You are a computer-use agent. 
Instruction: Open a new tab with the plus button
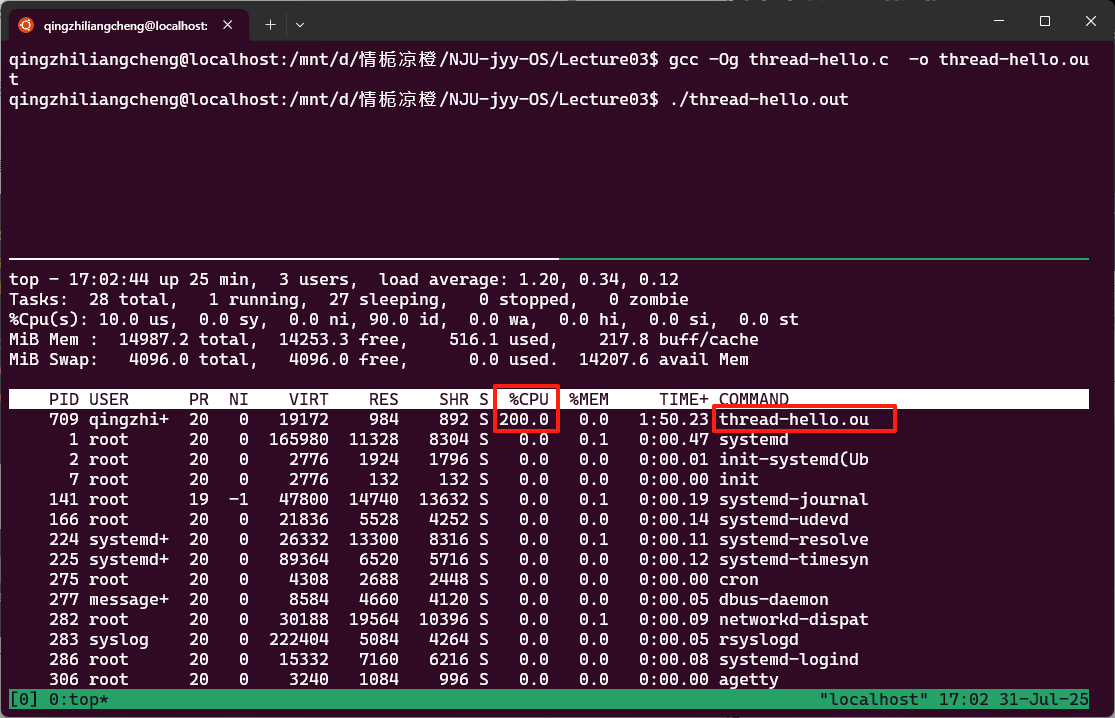pyautogui.click(x=270, y=24)
